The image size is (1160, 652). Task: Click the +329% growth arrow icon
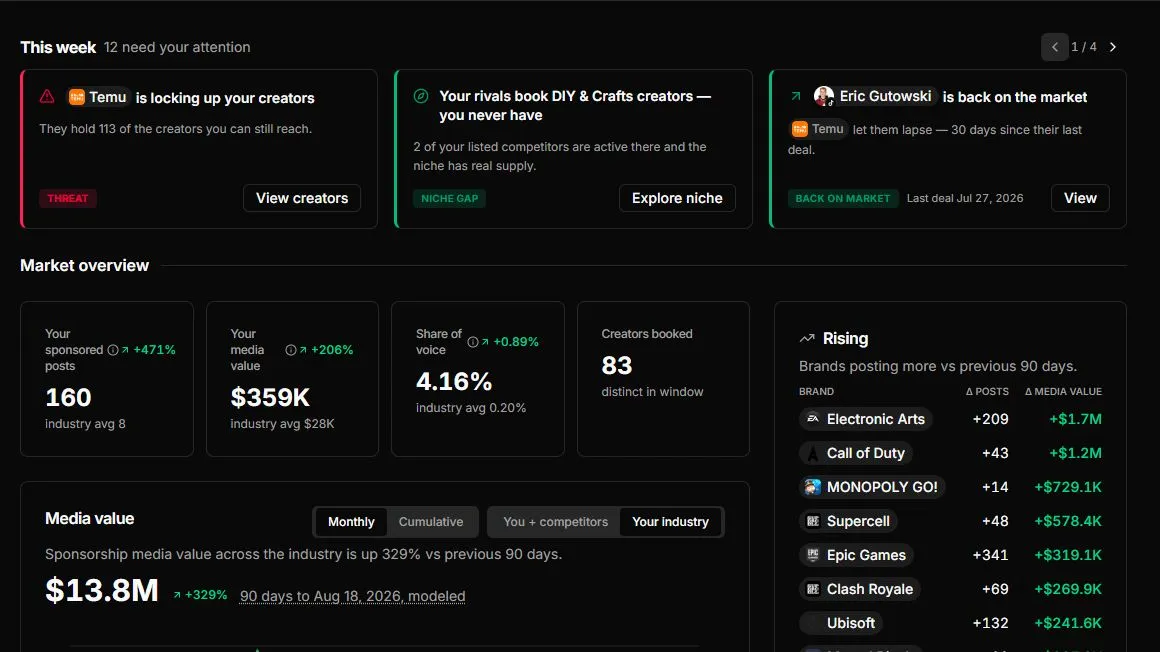[178, 595]
